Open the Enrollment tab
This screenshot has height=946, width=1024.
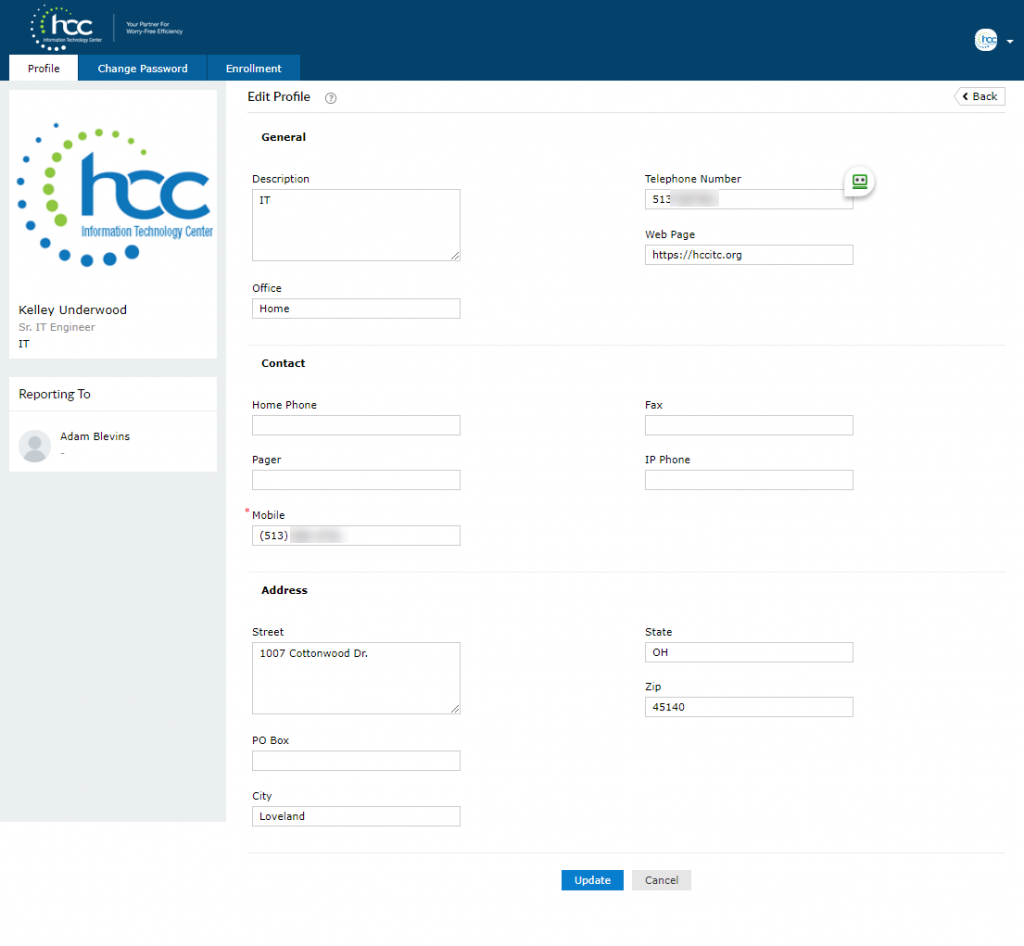click(253, 68)
